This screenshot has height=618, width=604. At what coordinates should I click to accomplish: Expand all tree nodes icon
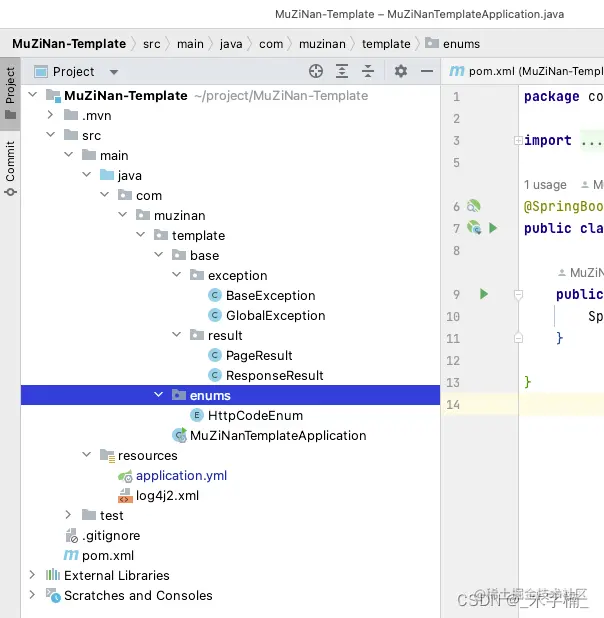tap(342, 71)
